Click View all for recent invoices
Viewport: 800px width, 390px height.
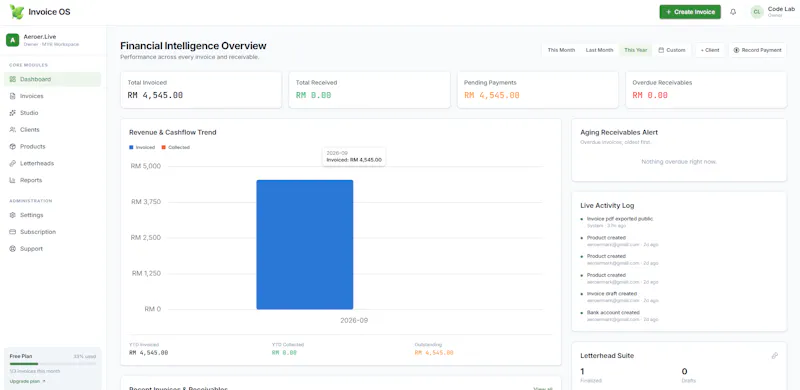tap(542, 388)
